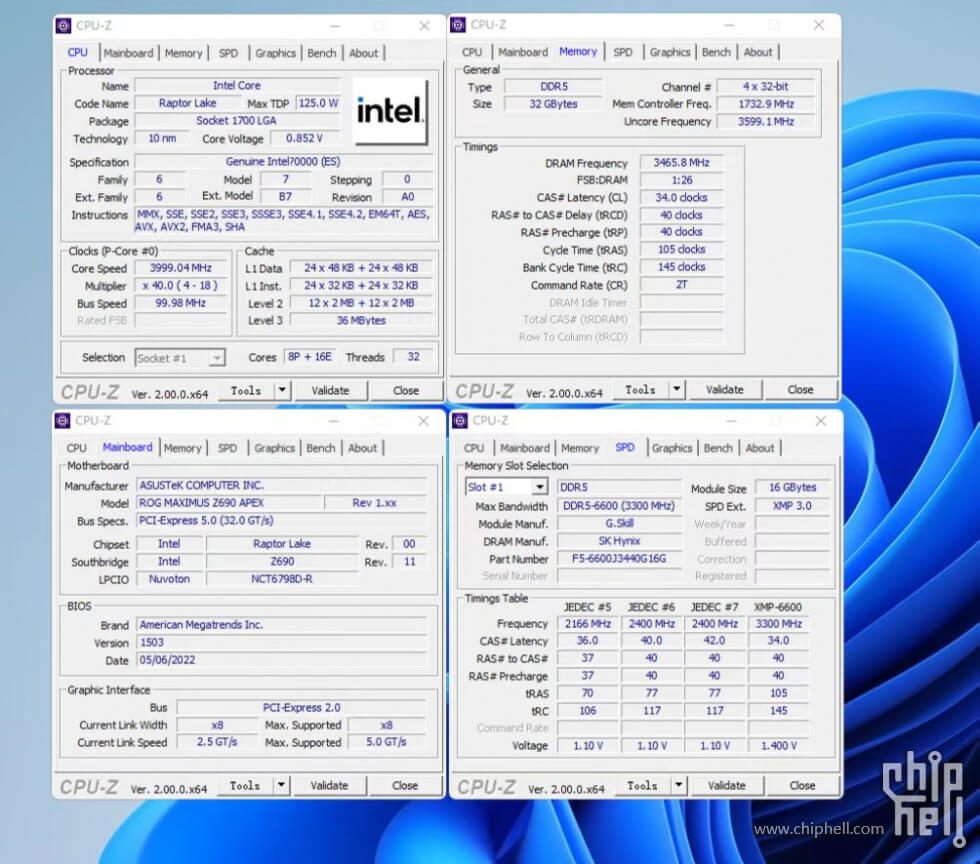The image size is (980, 864).
Task: Click the CPU-Z icon on the Mainboard window title bar
Action: point(63,421)
